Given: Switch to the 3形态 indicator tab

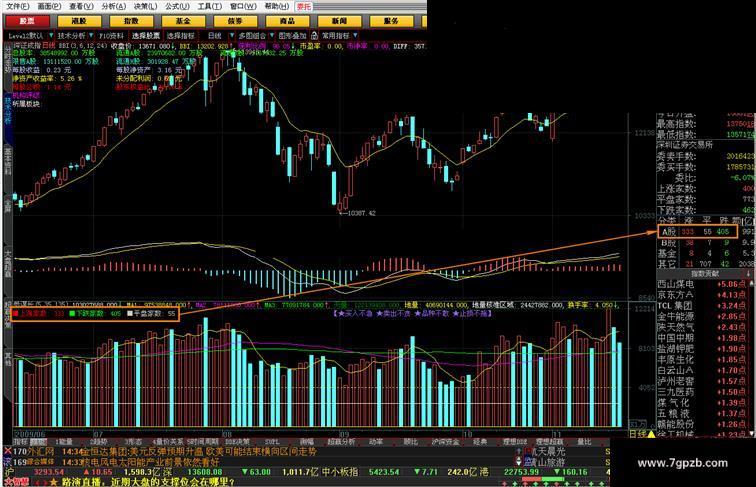Looking at the screenshot, I should pyautogui.click(x=133, y=442).
